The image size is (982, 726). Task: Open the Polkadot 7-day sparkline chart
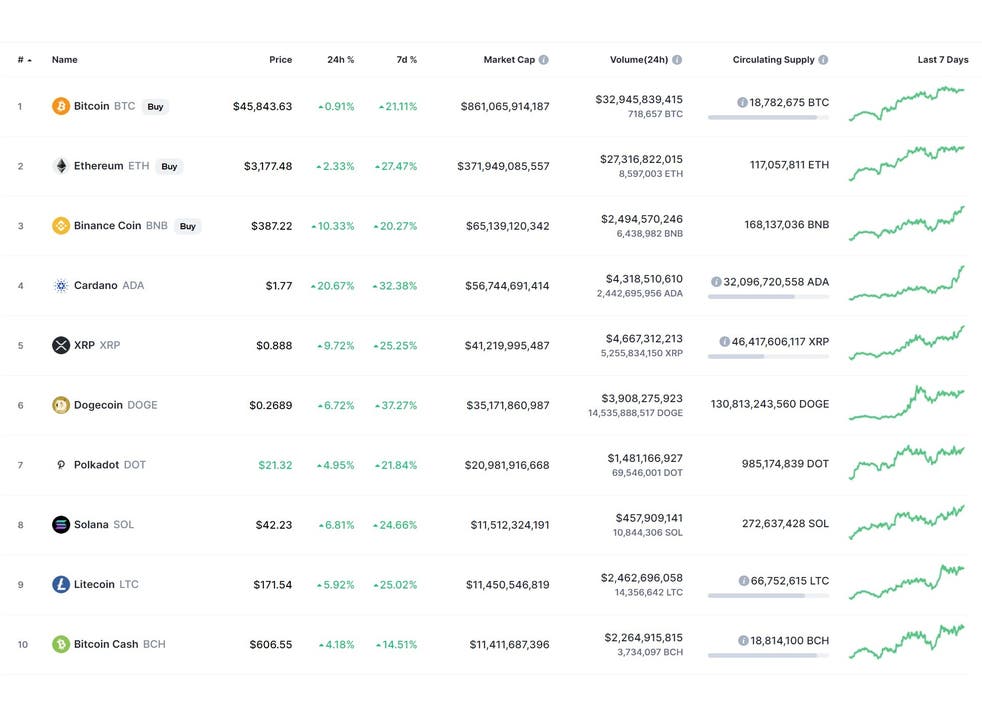[x=907, y=462]
